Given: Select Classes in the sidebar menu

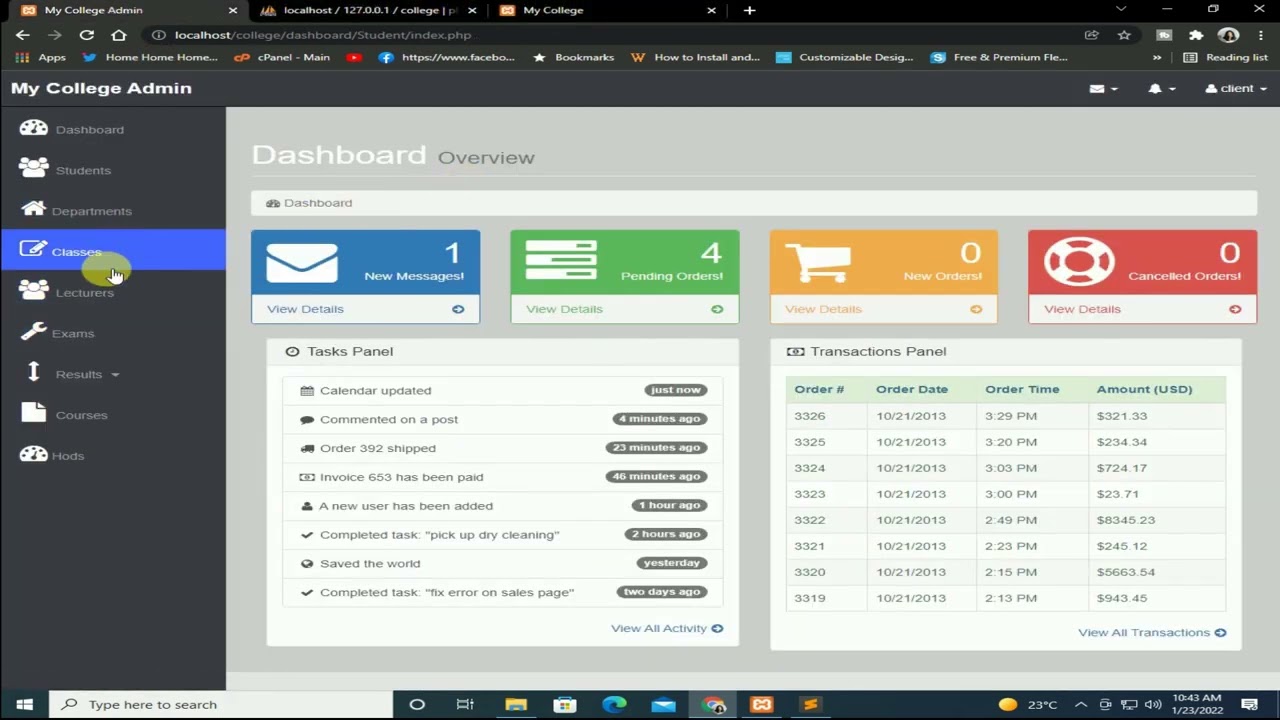Looking at the screenshot, I should point(113,251).
